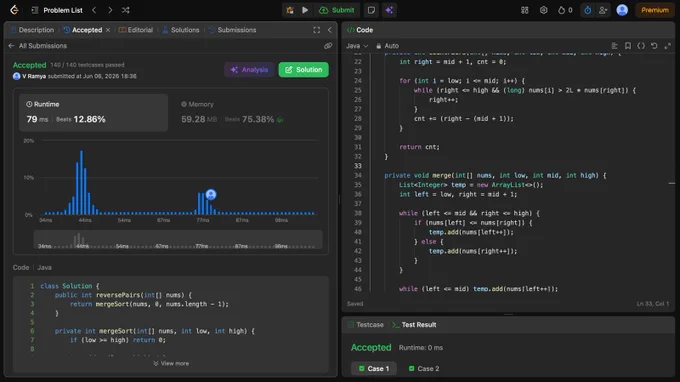The image size is (680, 382).
Task: Click the debugger icon beside Run
Action: (290, 10)
